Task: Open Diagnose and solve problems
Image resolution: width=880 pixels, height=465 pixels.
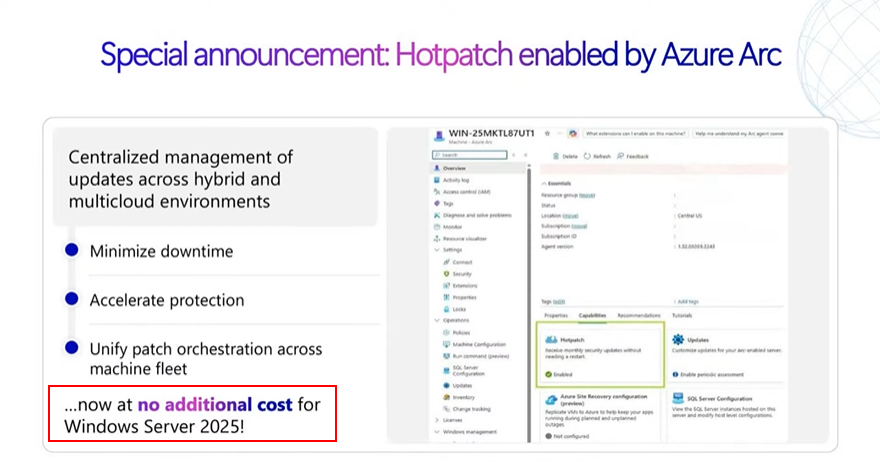Action: point(477,215)
